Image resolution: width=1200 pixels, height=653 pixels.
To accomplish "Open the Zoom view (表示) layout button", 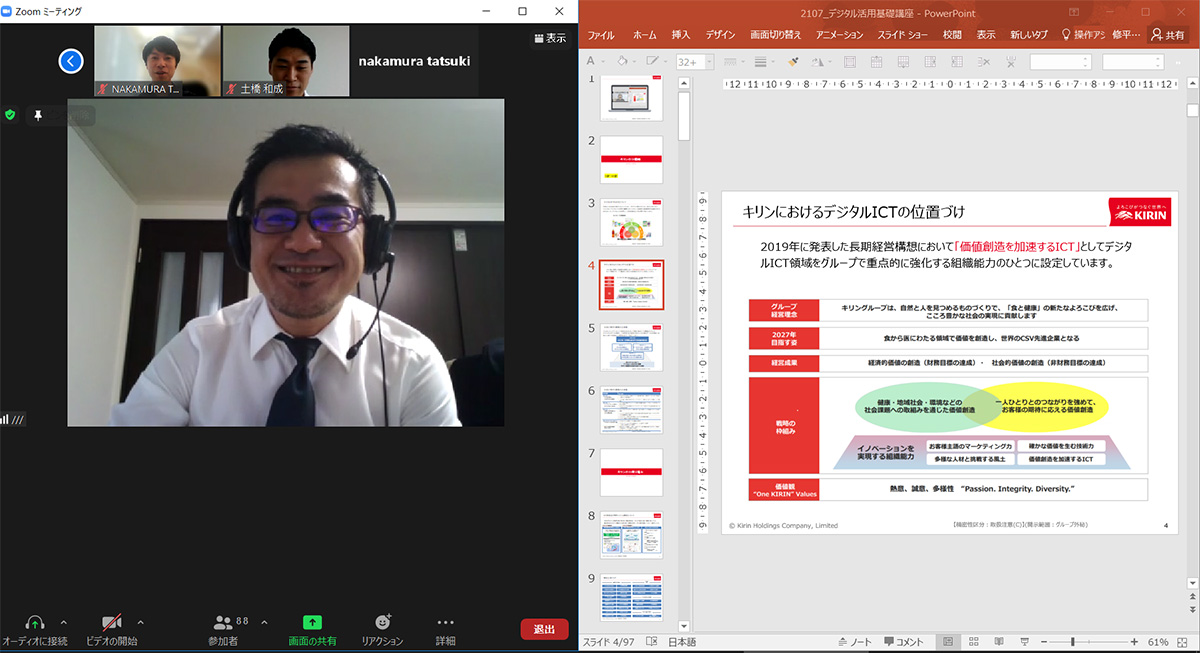I will [x=550, y=38].
